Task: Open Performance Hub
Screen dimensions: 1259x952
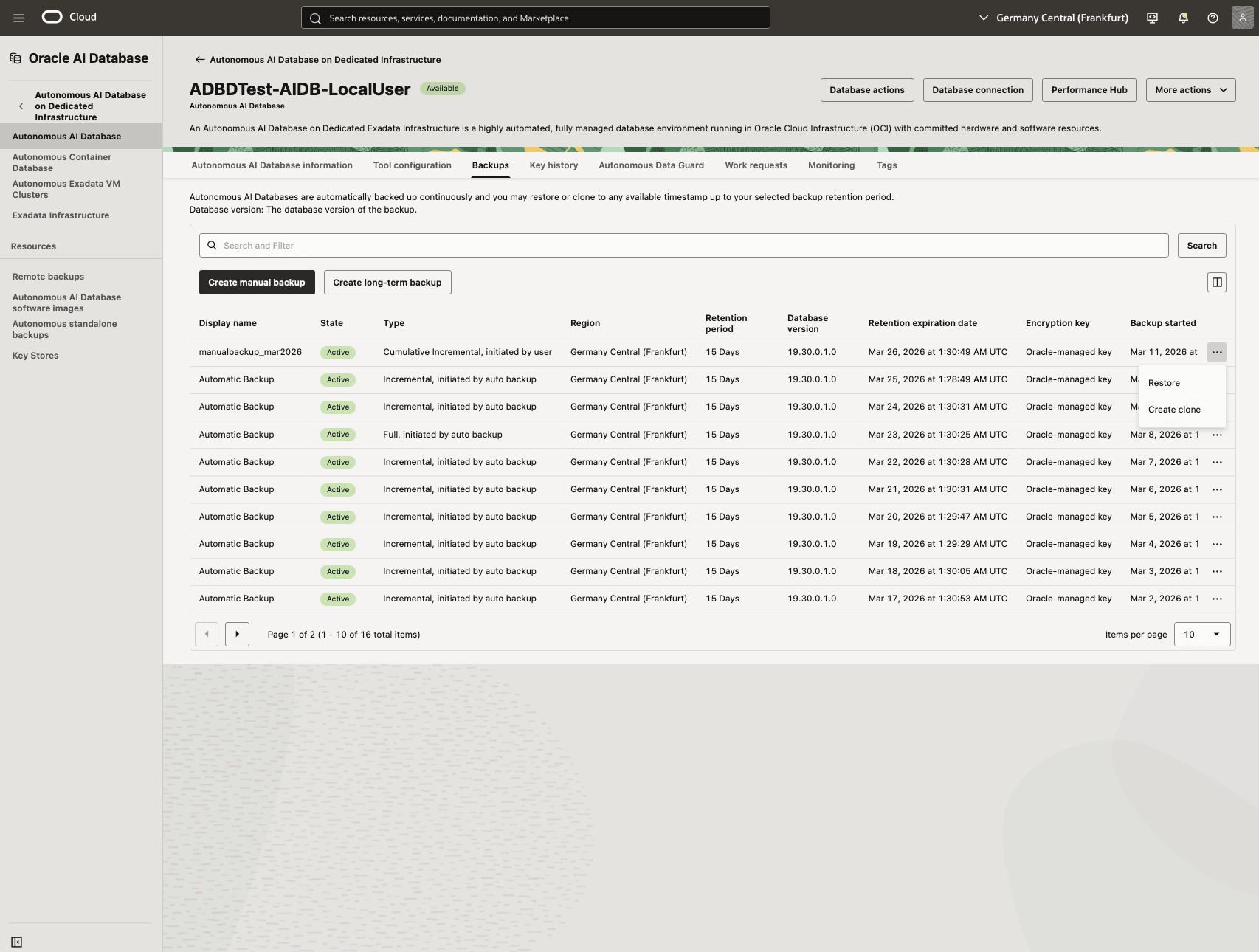Action: click(1089, 90)
